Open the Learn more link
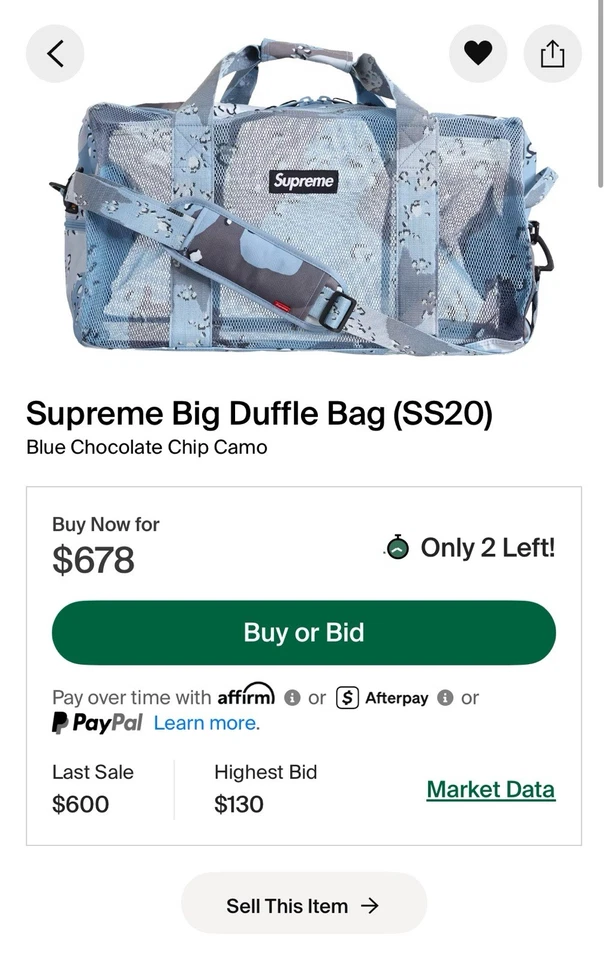Image resolution: width=608 pixels, height=960 pixels. click(204, 723)
